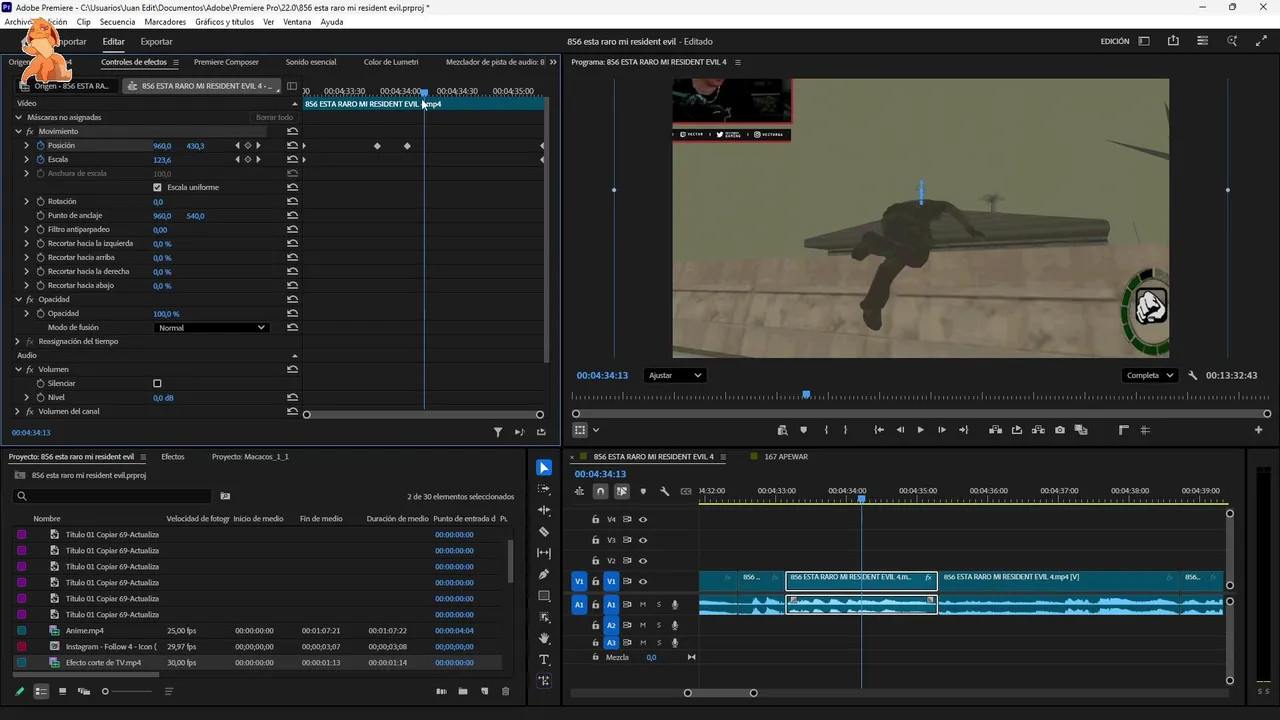
Task: Click the project panel thumbnail zoom slider
Action: tap(105, 691)
